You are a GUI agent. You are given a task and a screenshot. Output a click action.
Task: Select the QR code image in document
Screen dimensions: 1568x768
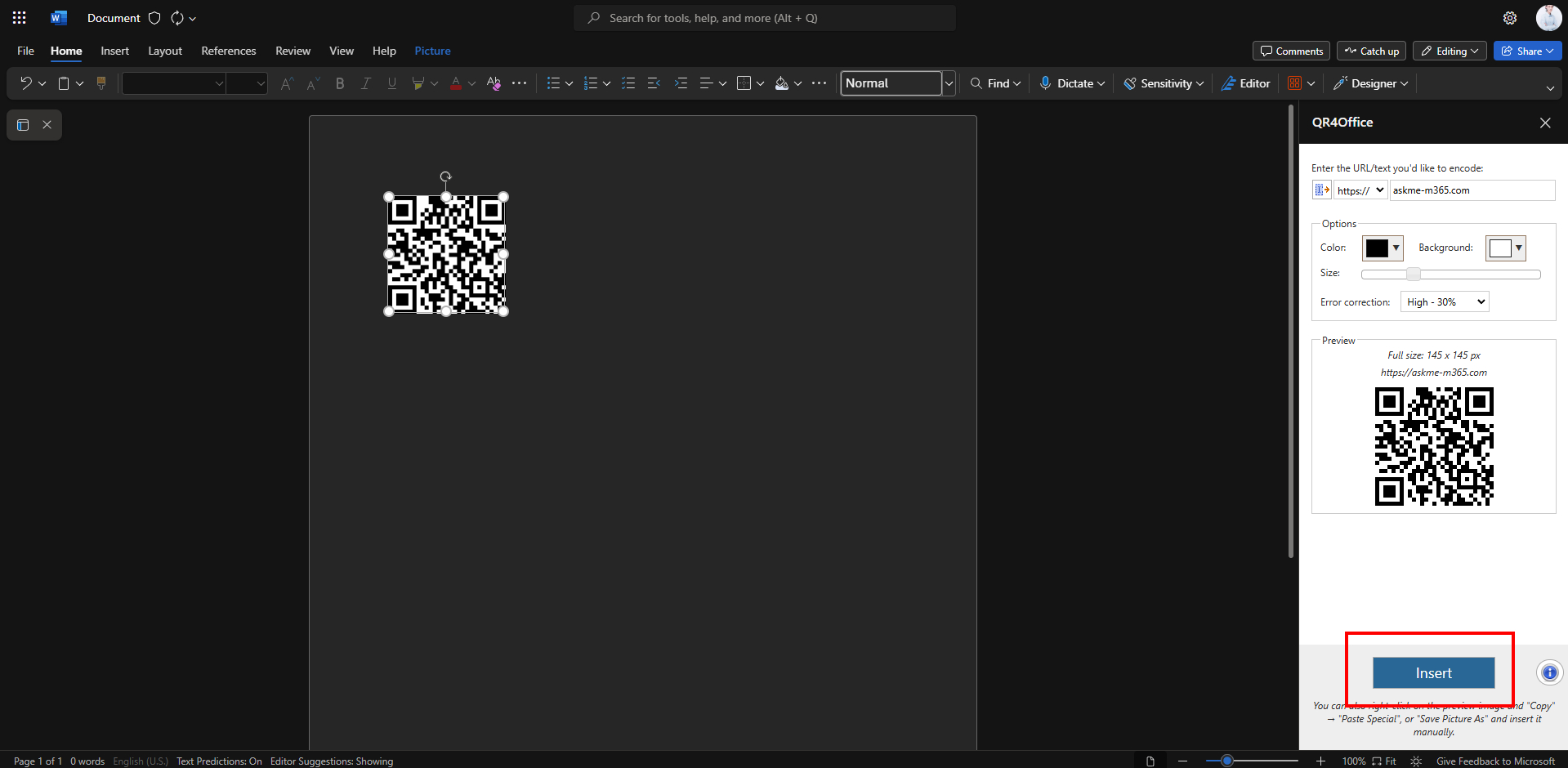(446, 254)
